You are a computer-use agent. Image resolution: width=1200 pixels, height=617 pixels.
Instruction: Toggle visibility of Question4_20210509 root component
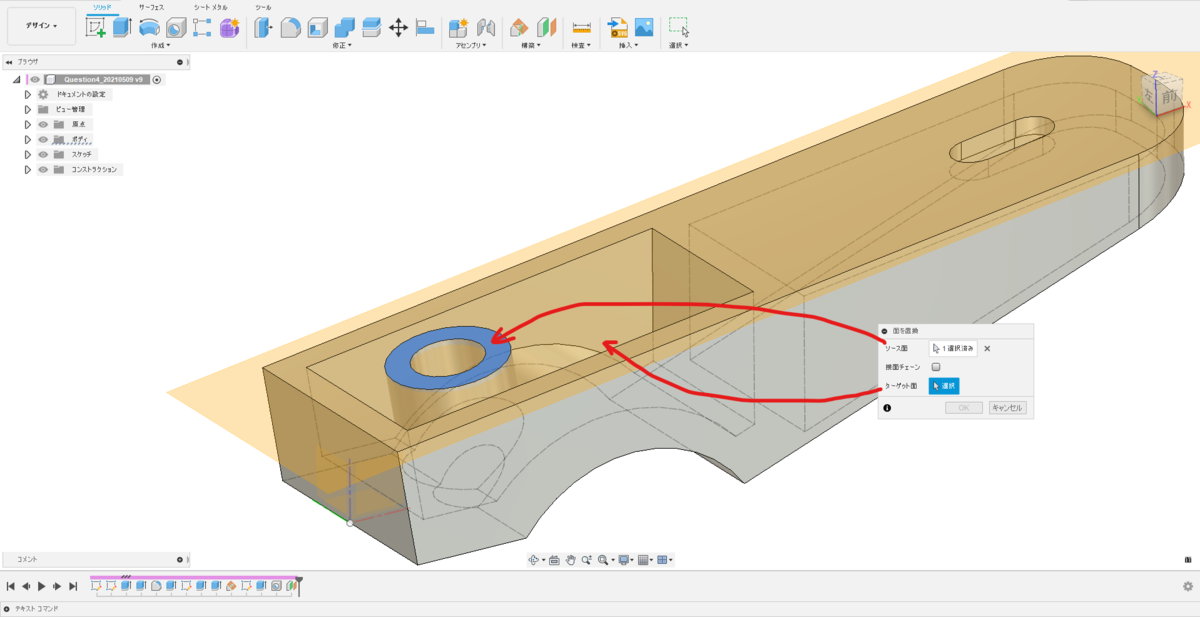point(35,79)
